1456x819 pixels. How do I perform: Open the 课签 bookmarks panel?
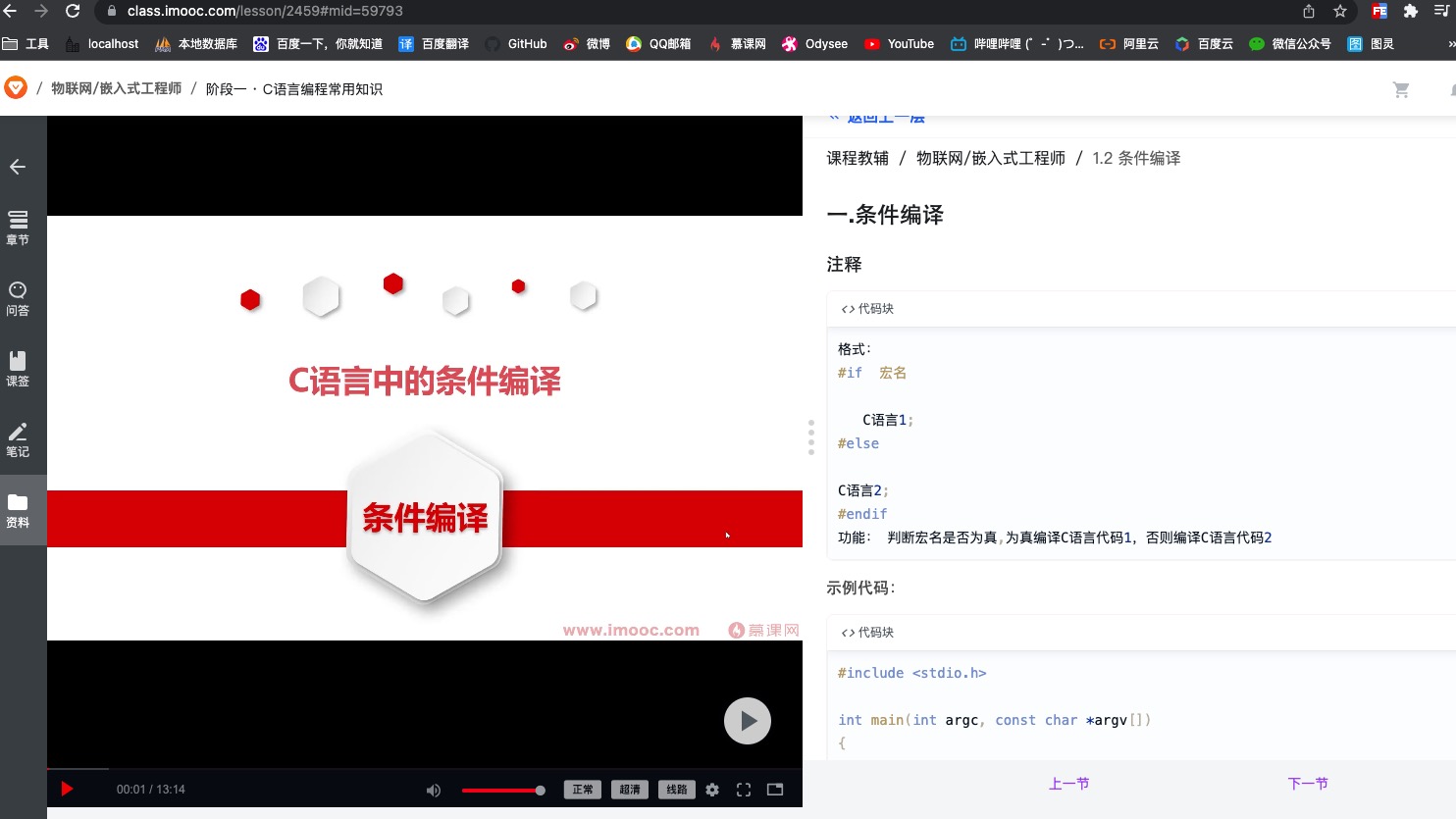(17, 368)
